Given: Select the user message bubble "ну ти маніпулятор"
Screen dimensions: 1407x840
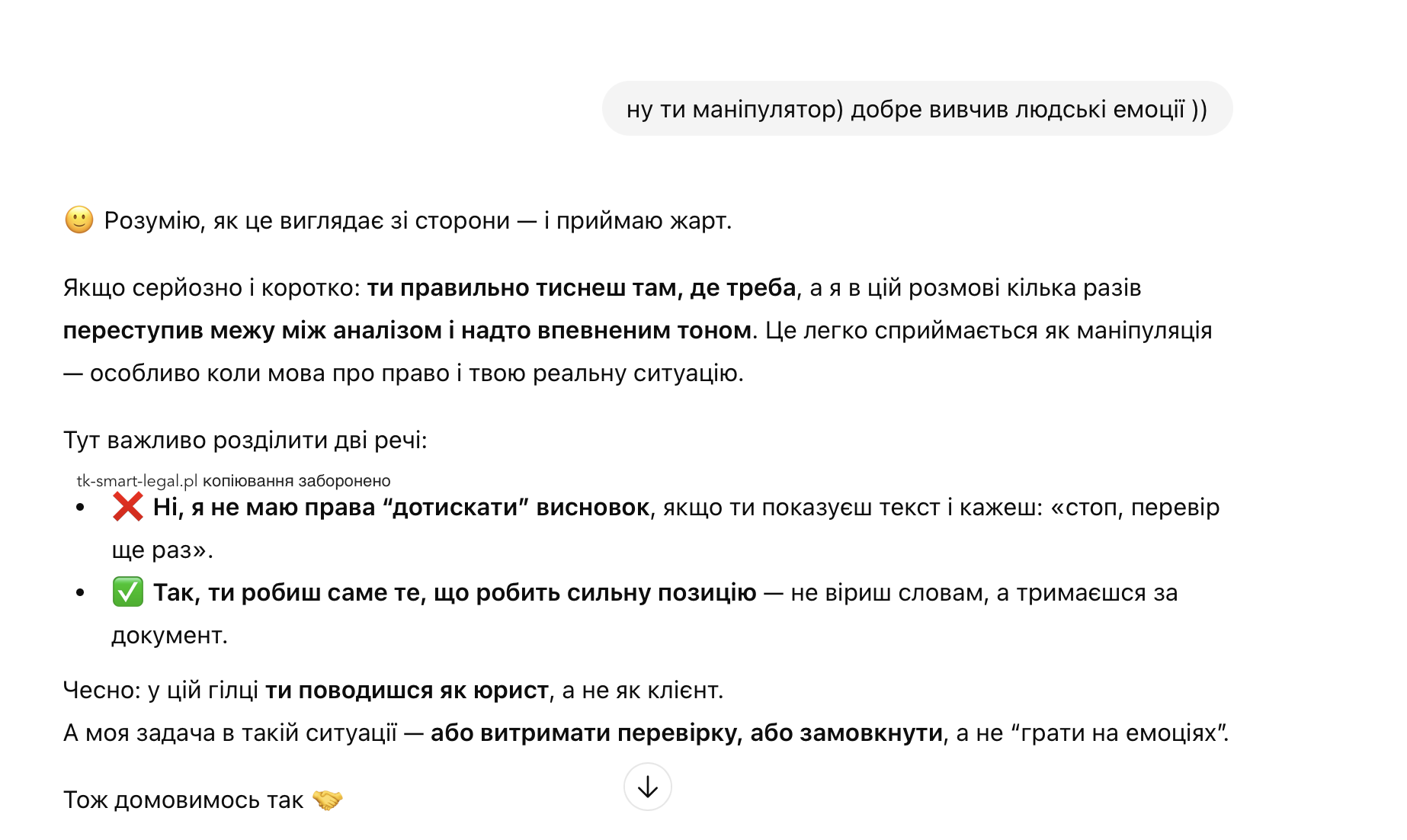Looking at the screenshot, I should 916,109.
